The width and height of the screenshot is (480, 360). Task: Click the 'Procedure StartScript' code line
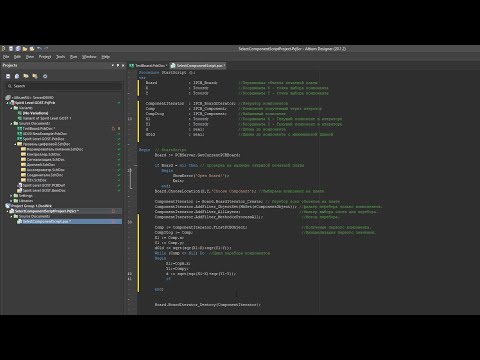(x=167, y=72)
